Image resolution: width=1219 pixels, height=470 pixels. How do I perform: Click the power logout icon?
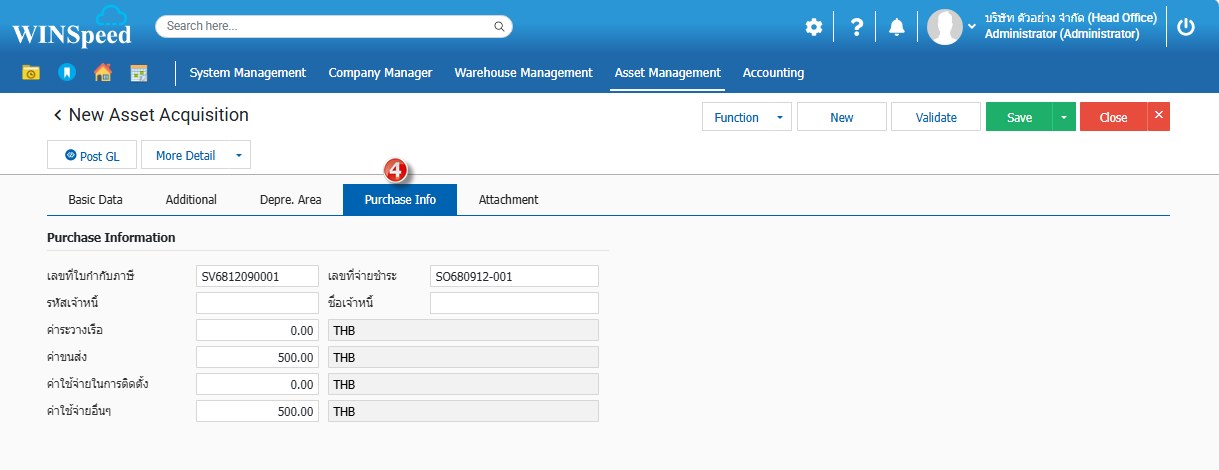pyautogui.click(x=1186, y=27)
